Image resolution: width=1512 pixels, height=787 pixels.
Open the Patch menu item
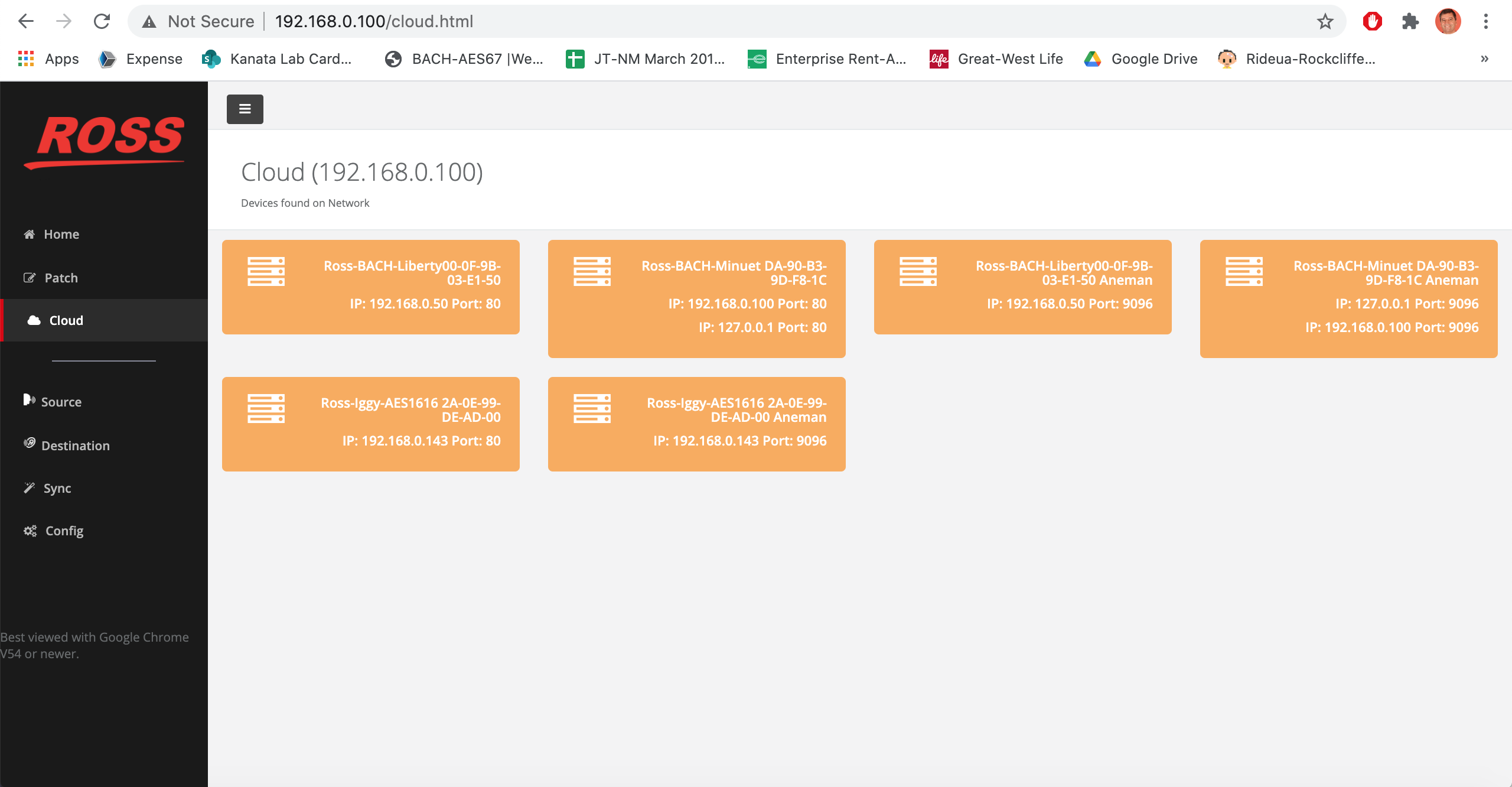tap(104, 278)
